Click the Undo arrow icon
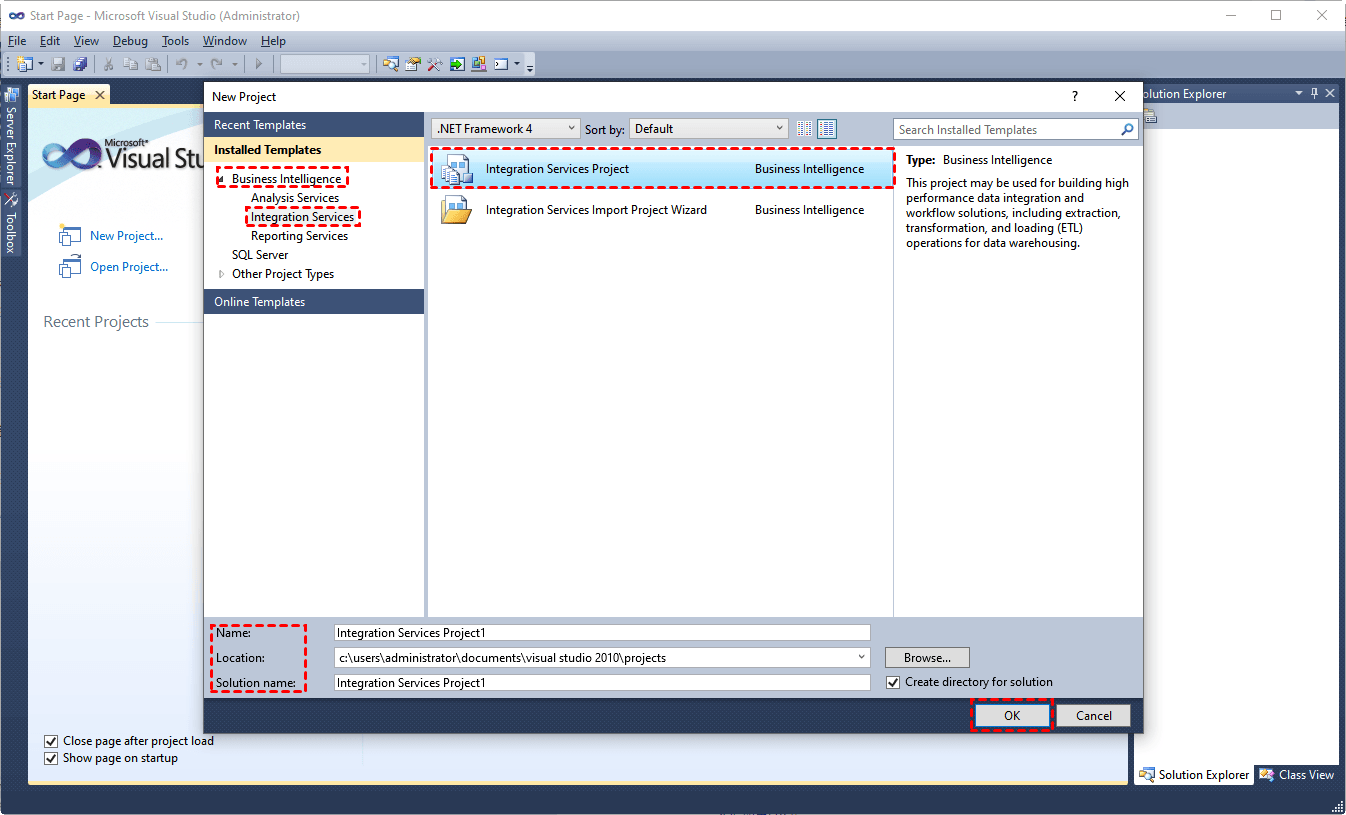 (x=182, y=64)
